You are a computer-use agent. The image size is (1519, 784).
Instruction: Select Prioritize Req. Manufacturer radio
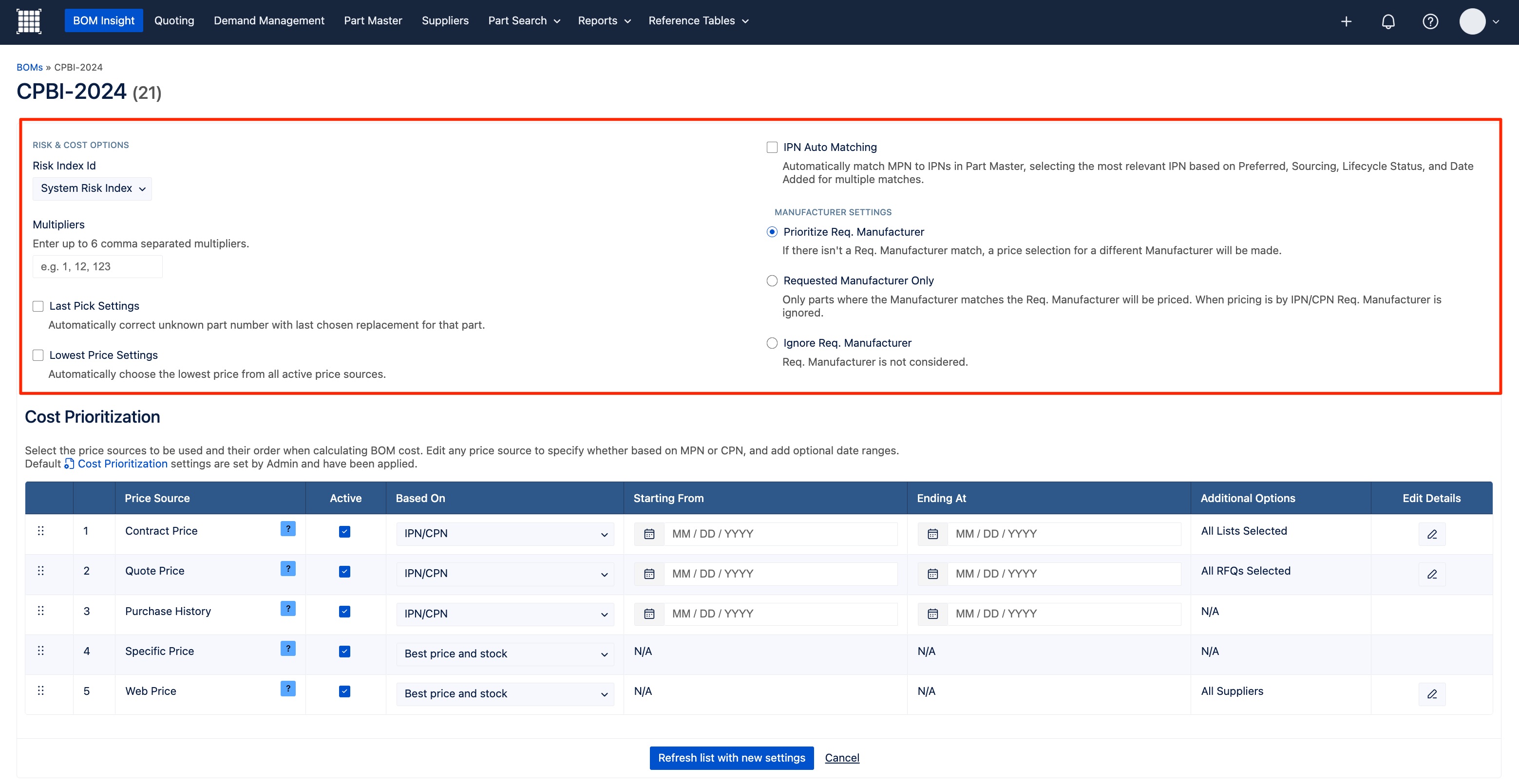coord(772,232)
